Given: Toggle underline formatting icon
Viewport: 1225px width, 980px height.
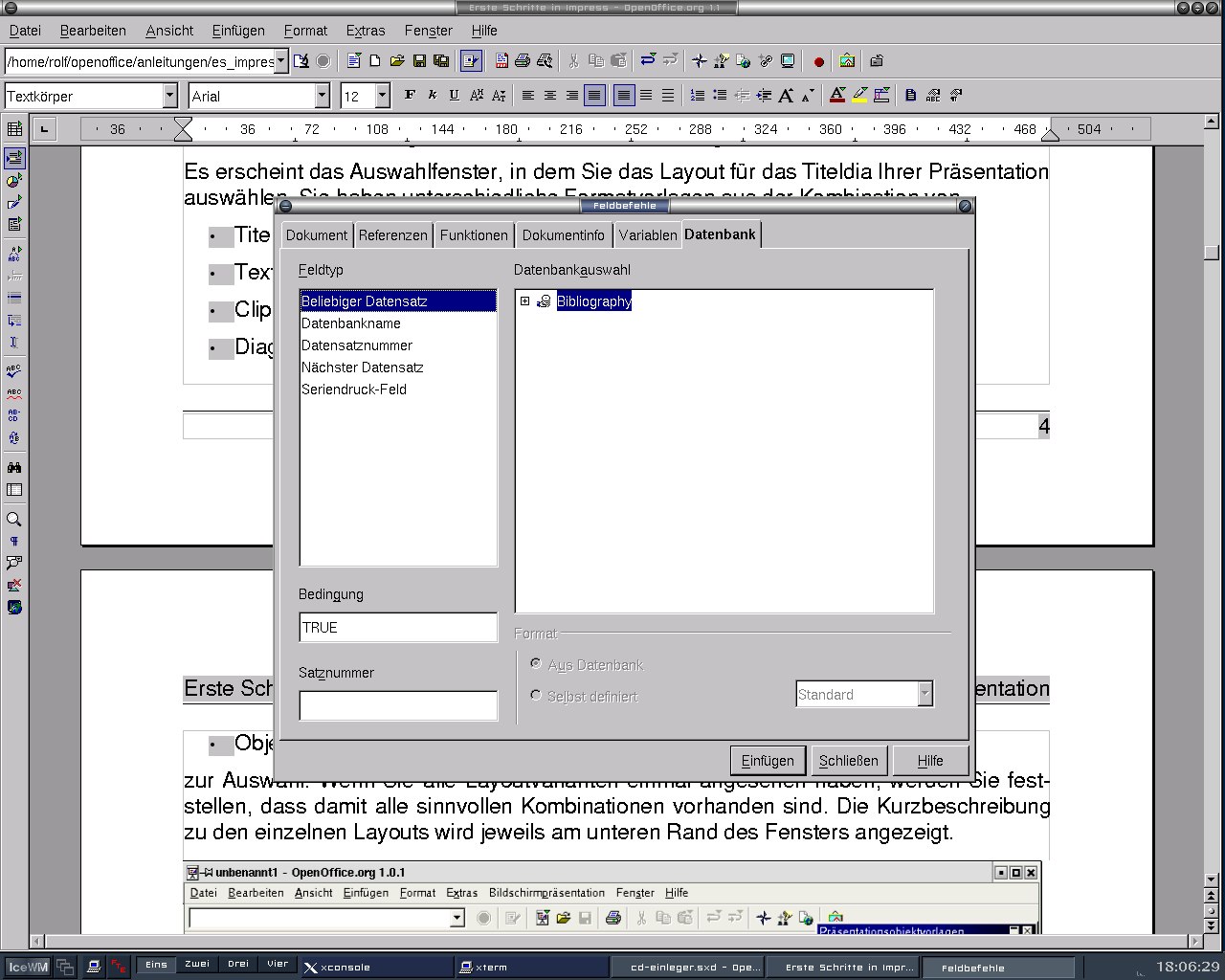Looking at the screenshot, I should pos(454,95).
